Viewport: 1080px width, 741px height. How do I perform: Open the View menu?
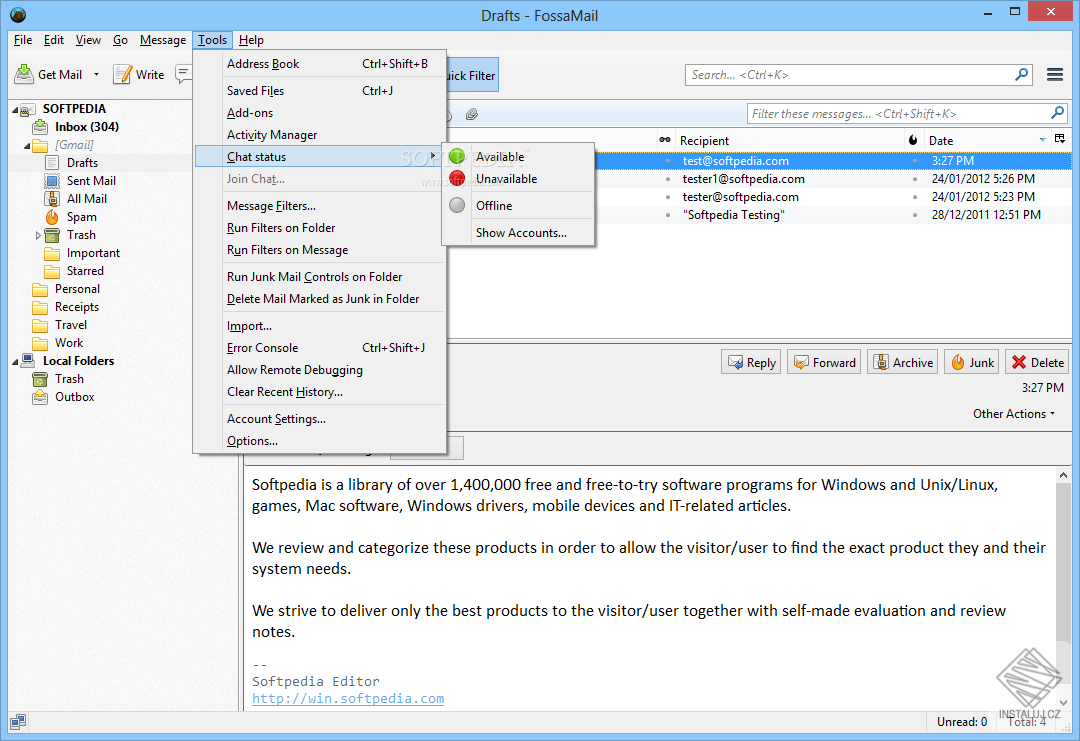[x=88, y=40]
